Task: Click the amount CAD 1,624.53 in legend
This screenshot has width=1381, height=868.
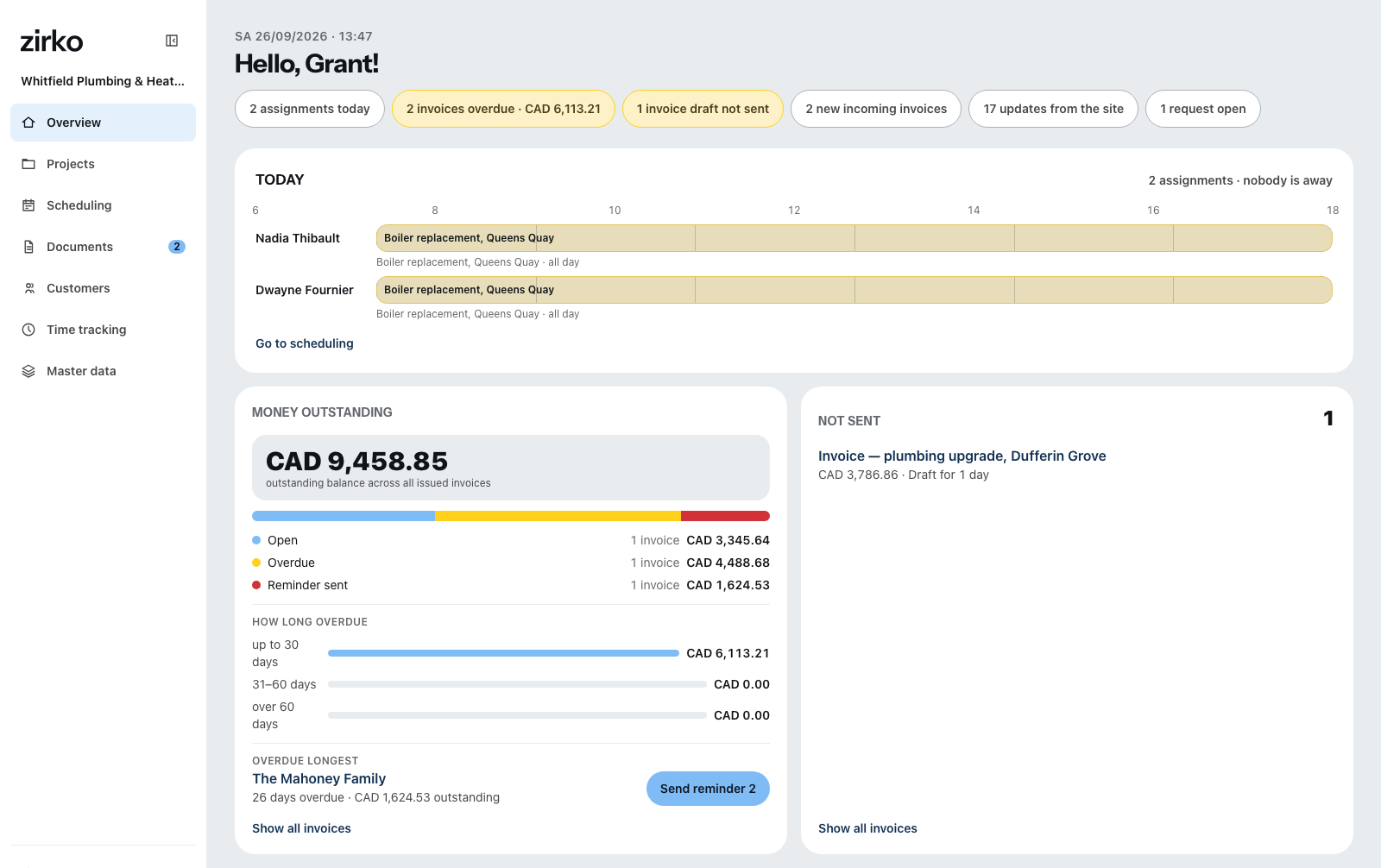Action: click(728, 585)
